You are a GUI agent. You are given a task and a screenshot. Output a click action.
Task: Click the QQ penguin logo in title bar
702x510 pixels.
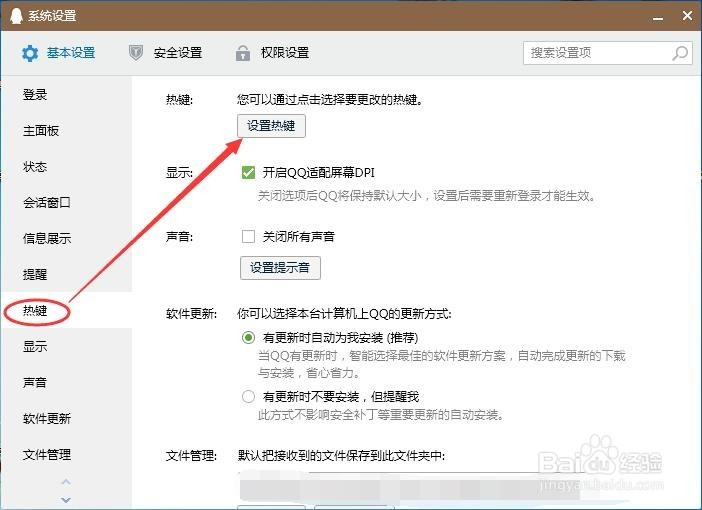tap(16, 16)
